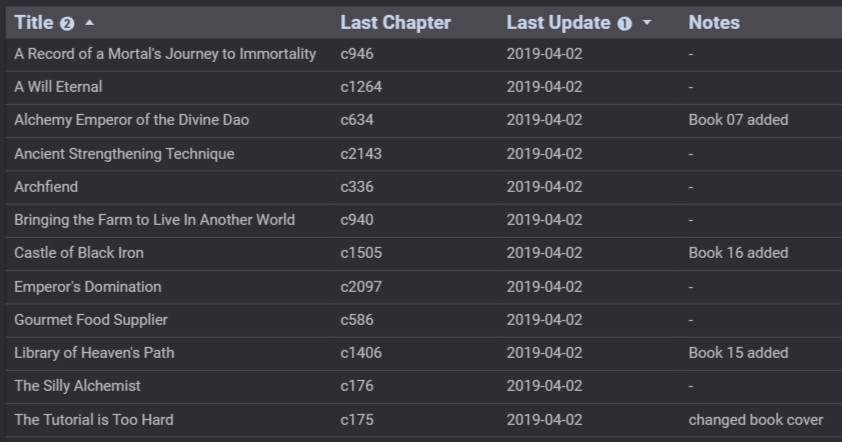This screenshot has width=842, height=442.
Task: Click the Book 15 added note
Action: point(738,353)
